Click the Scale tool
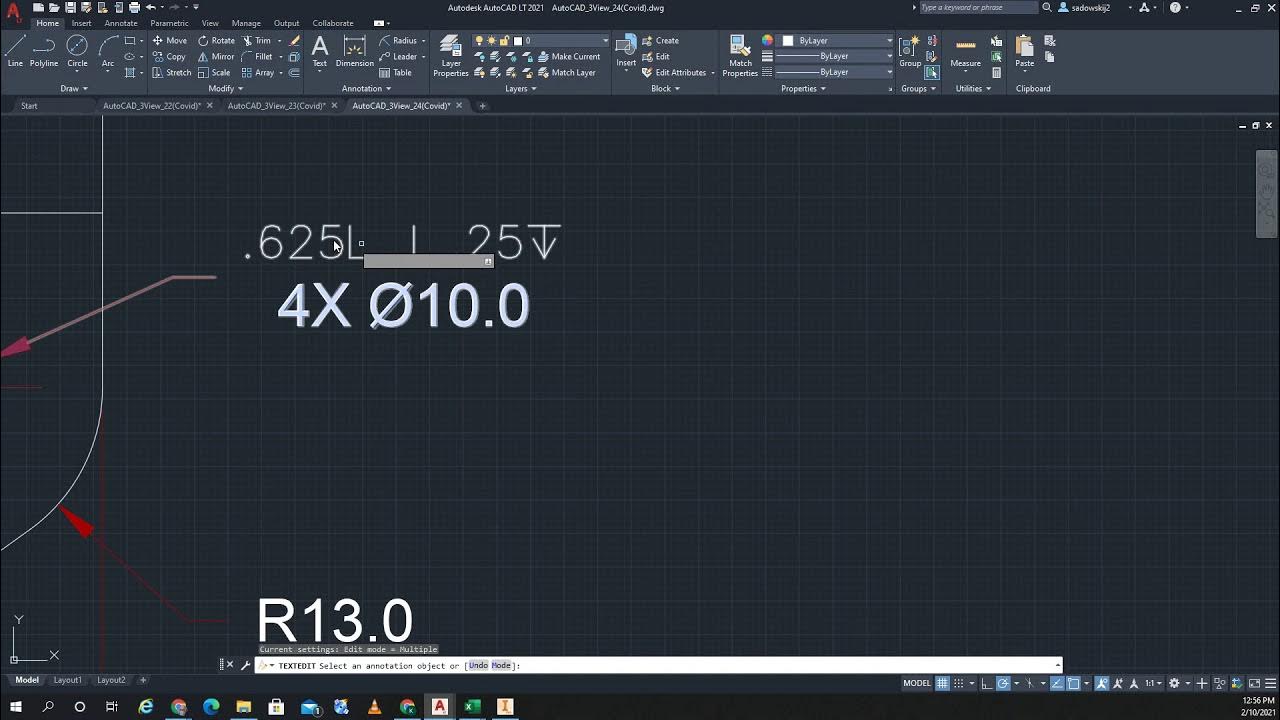1280x720 pixels. click(214, 73)
